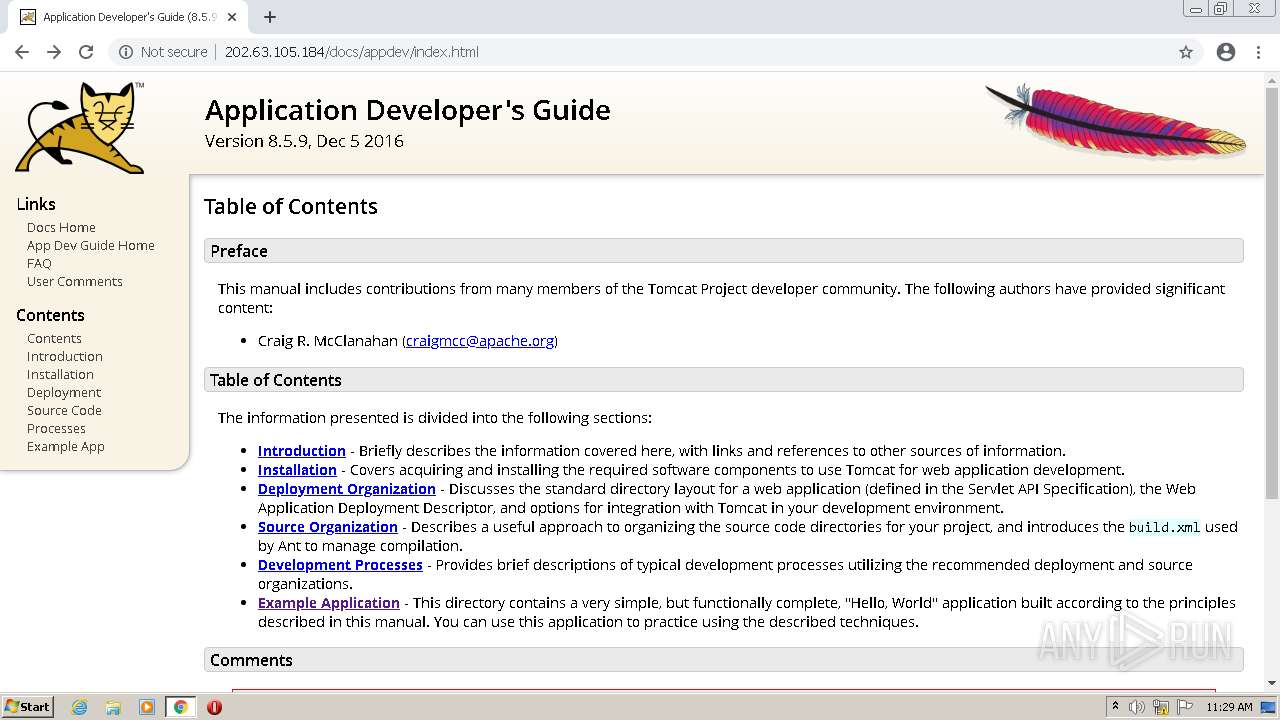Screen dimensions: 1280x720
Task: Follow the bold Introduction bullet link
Action: pyautogui.click(x=302, y=451)
